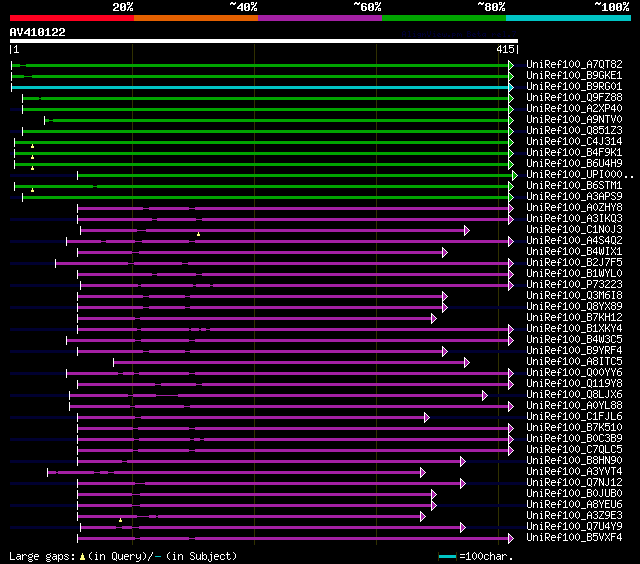The height and width of the screenshot is (564, 640).
Task: Click the UniRef100_A3IKQ3 label
Action: [574, 219]
